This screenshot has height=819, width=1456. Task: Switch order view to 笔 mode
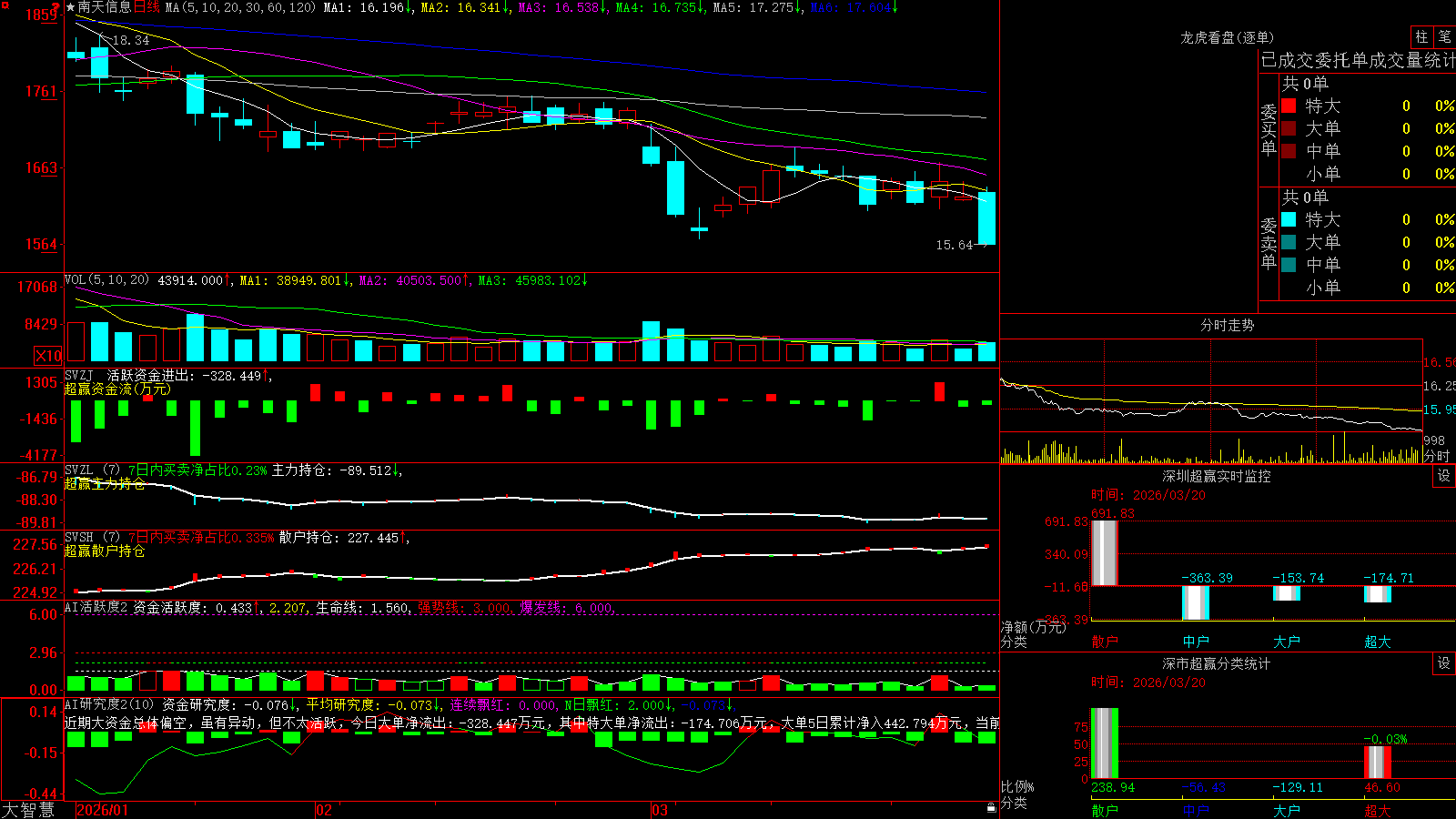pos(1445,36)
